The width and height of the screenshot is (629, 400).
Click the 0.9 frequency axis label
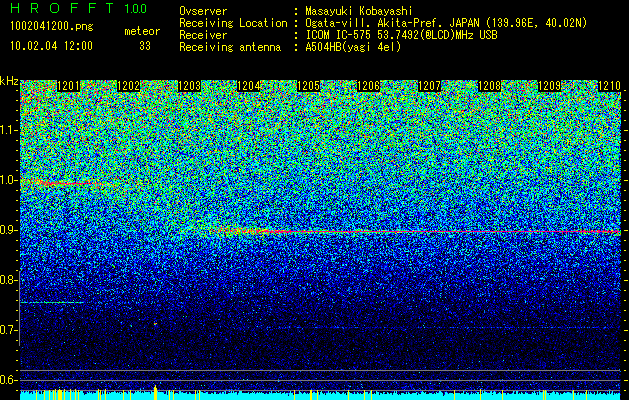coord(8,230)
